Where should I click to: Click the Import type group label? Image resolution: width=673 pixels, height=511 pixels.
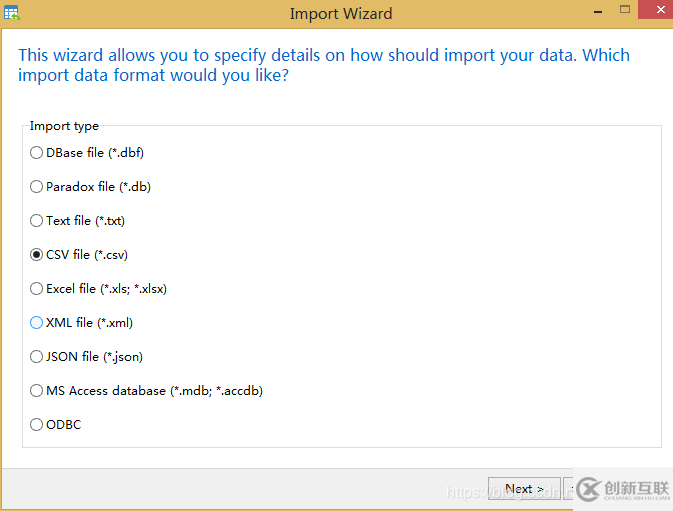click(x=64, y=126)
